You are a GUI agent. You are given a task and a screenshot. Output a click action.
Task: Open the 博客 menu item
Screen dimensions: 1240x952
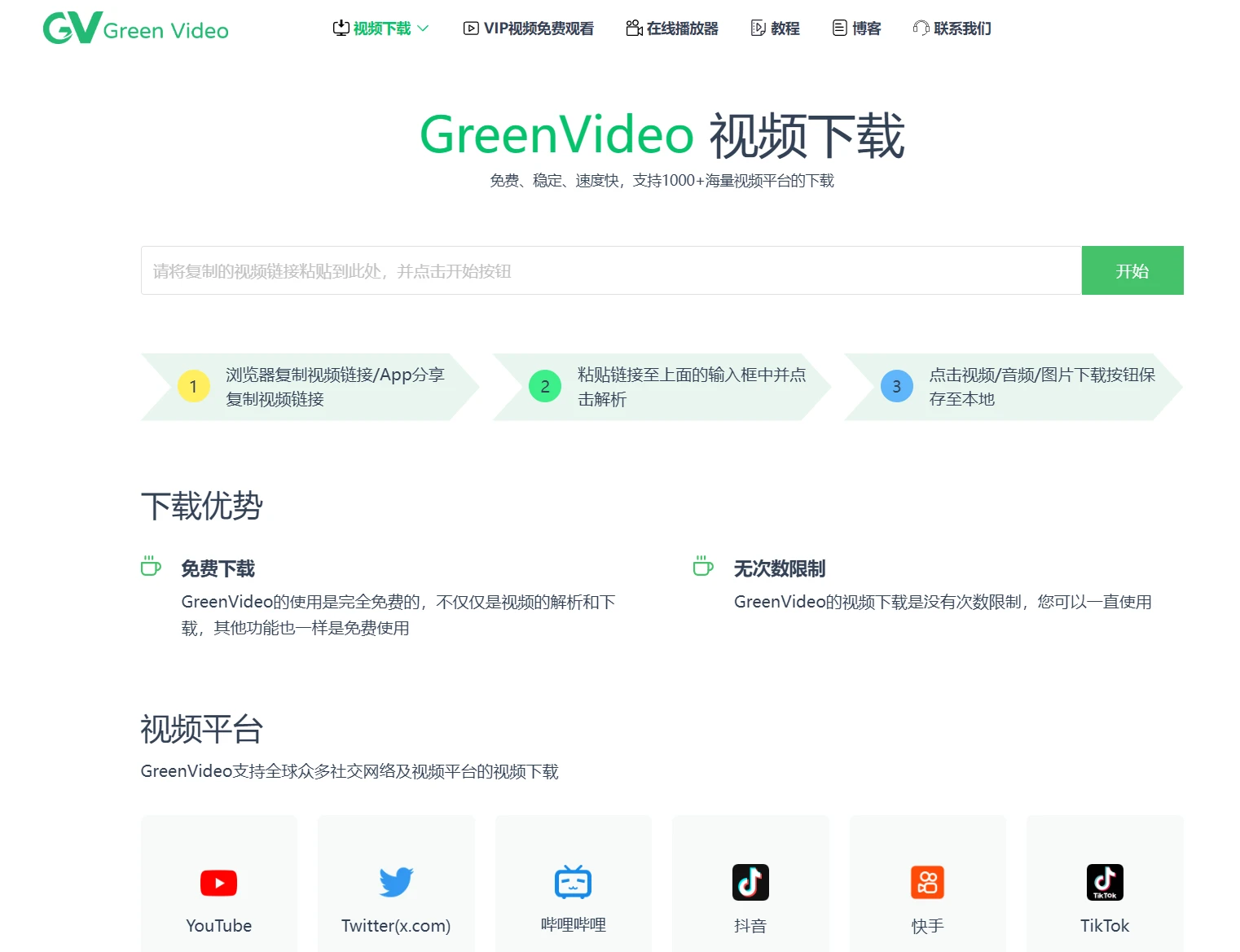pyautogui.click(x=867, y=29)
